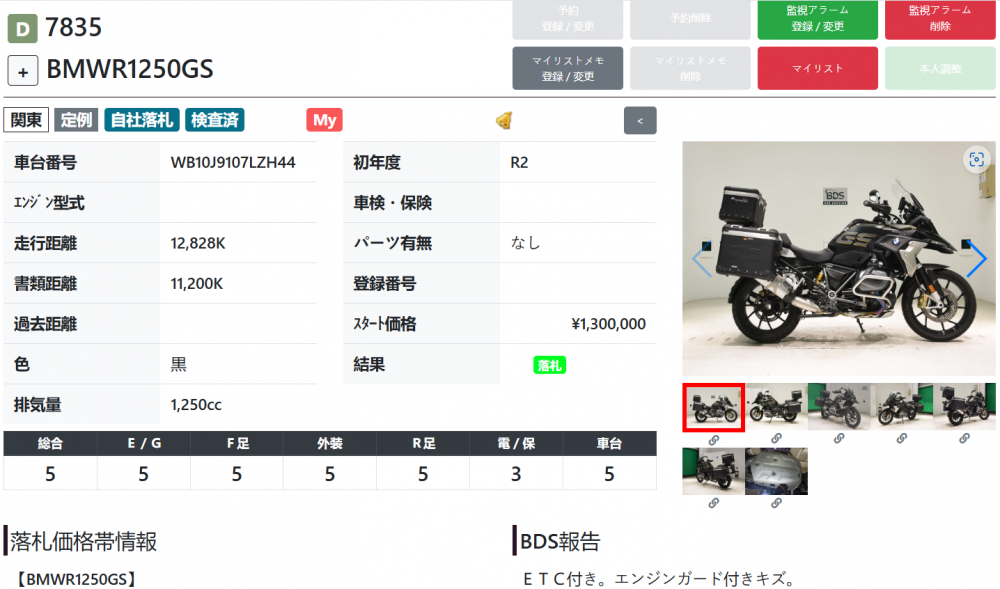1000x589 pixels.
Task: Open マイリストメモ 登録/変更 button
Action: click(x=567, y=68)
